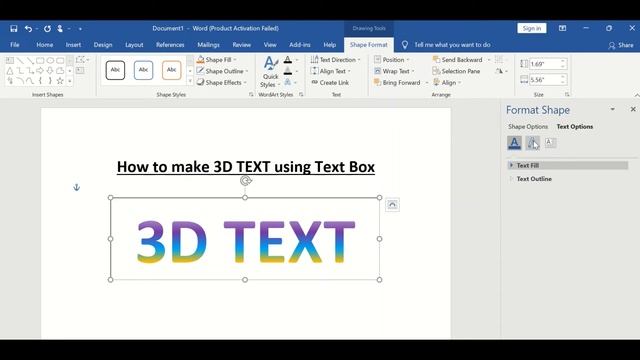Click the Touch/Mouse Mode icon

[x=60, y=29]
